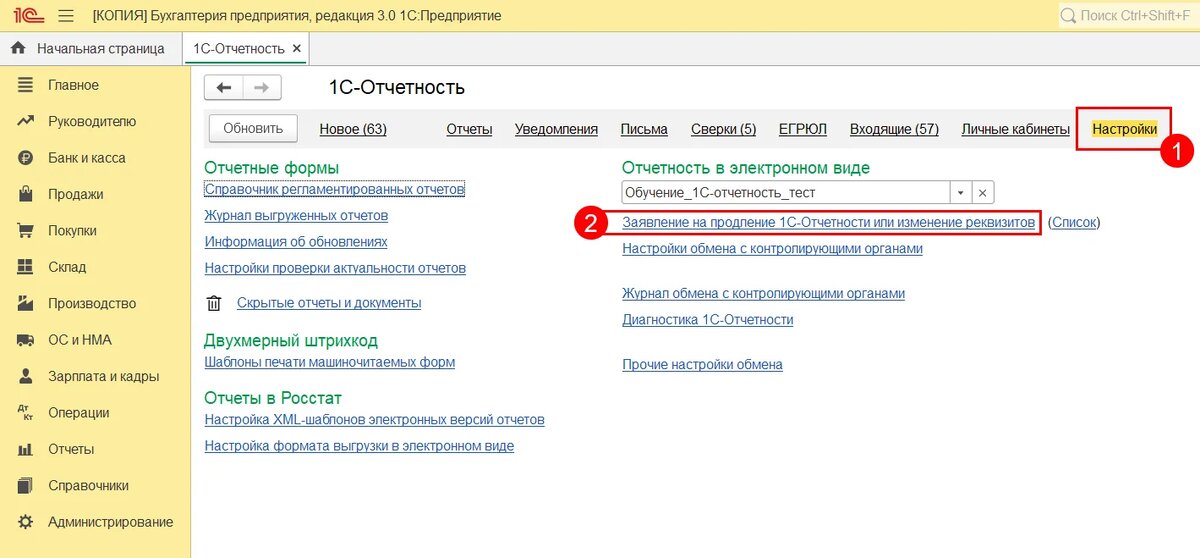Click the Главное sidebar icon
This screenshot has height=558, width=1200.
(x=26, y=85)
